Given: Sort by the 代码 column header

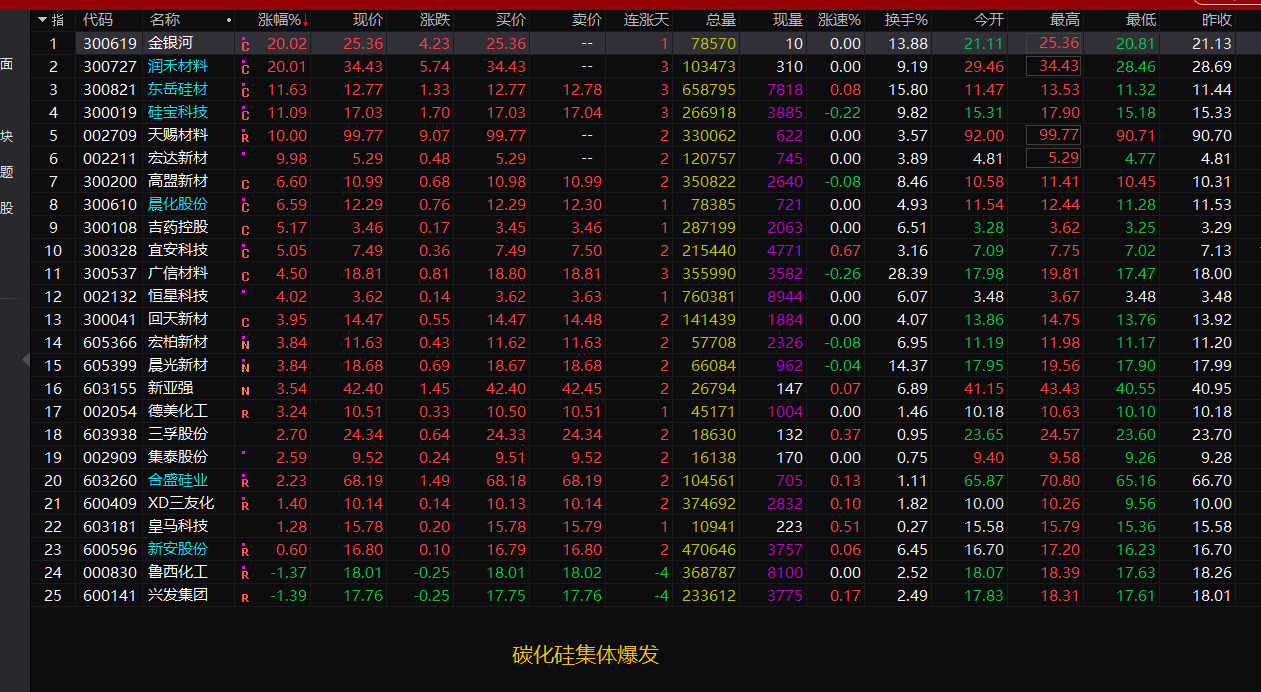Looking at the screenshot, I should [97, 20].
